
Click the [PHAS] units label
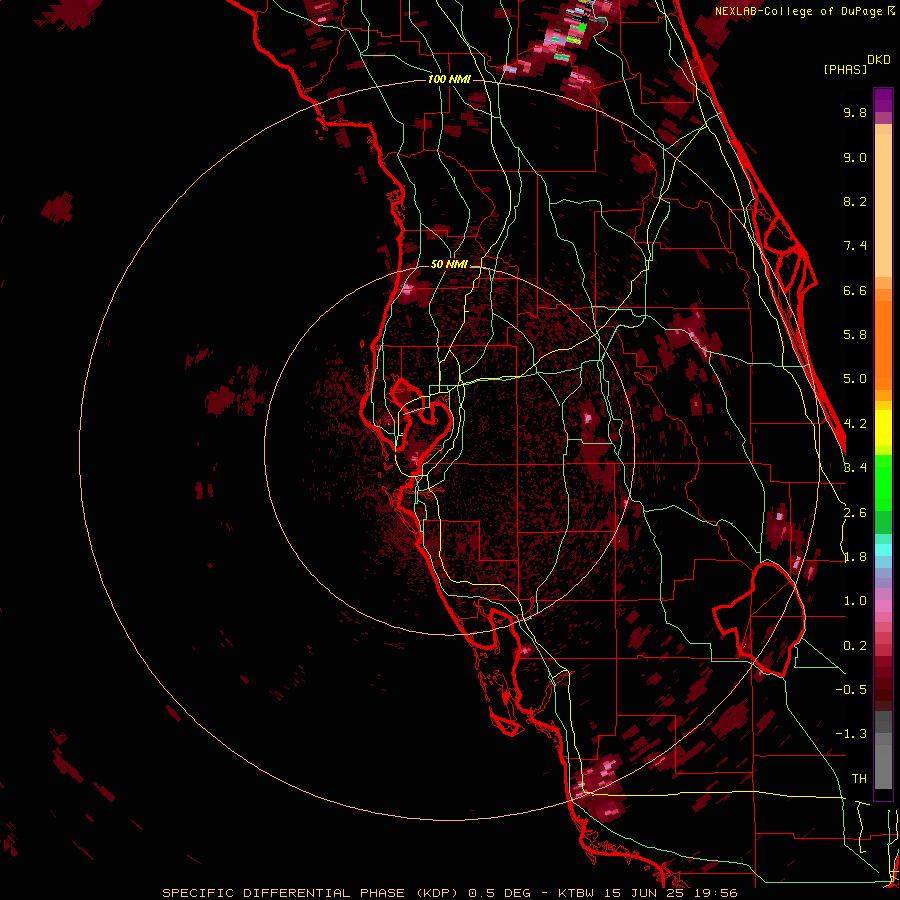click(845, 70)
